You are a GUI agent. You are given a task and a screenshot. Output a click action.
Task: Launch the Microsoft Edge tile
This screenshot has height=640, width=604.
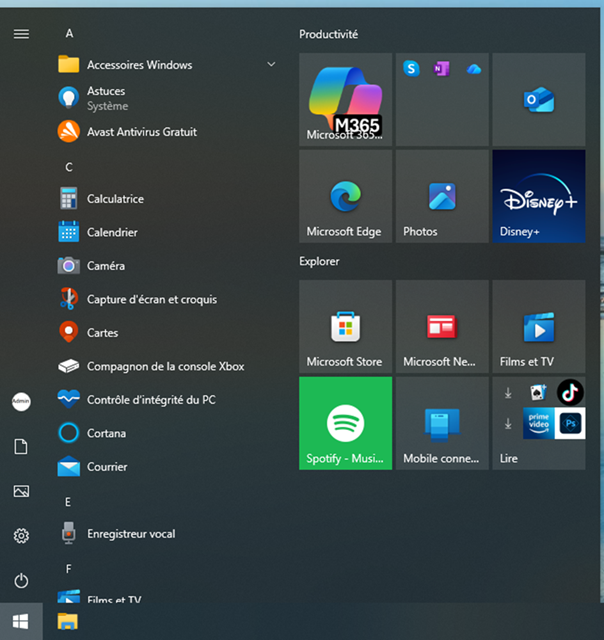pos(346,196)
